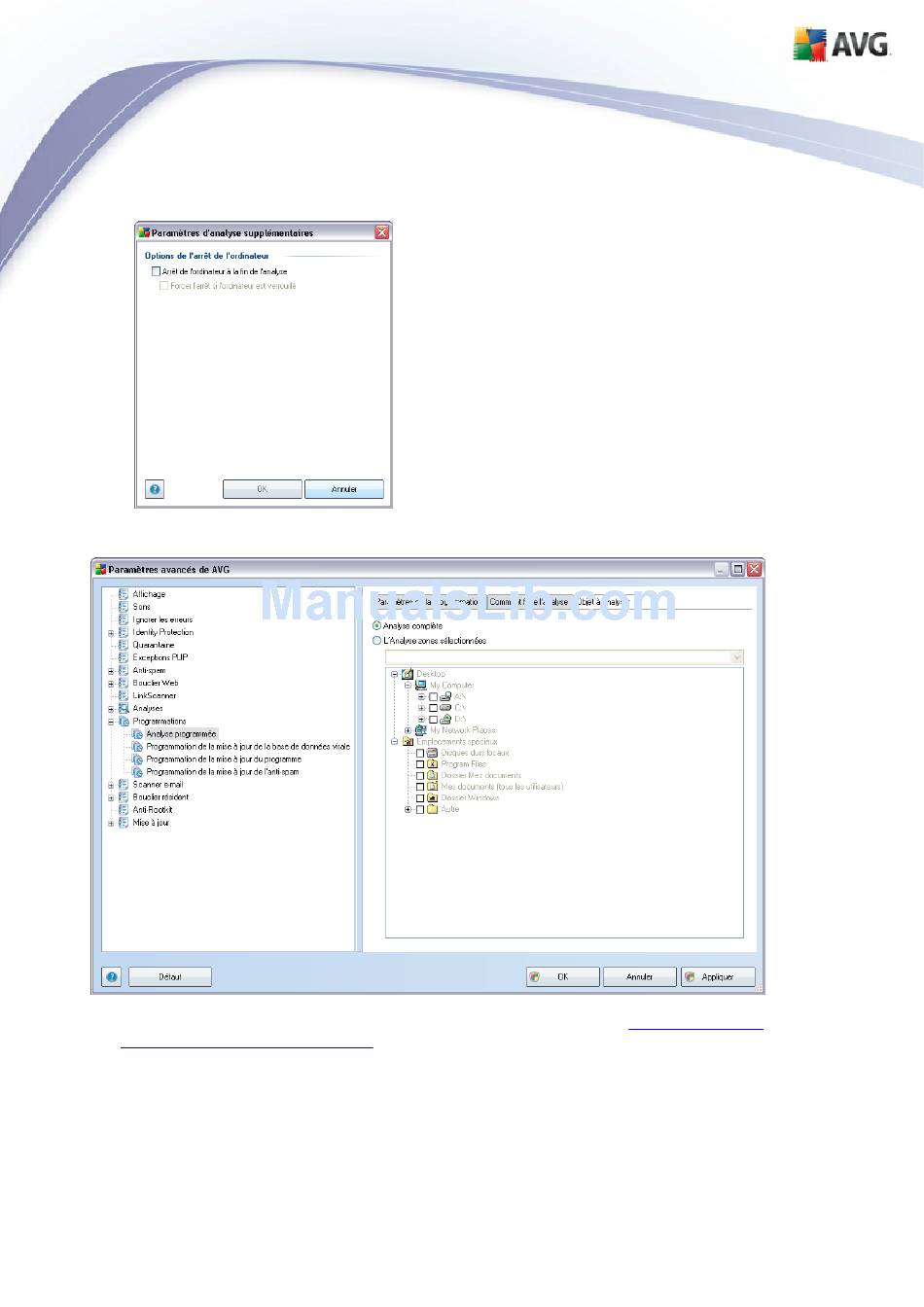Expand the Scanner e-mail node
The width and height of the screenshot is (924, 1307).
click(x=111, y=785)
